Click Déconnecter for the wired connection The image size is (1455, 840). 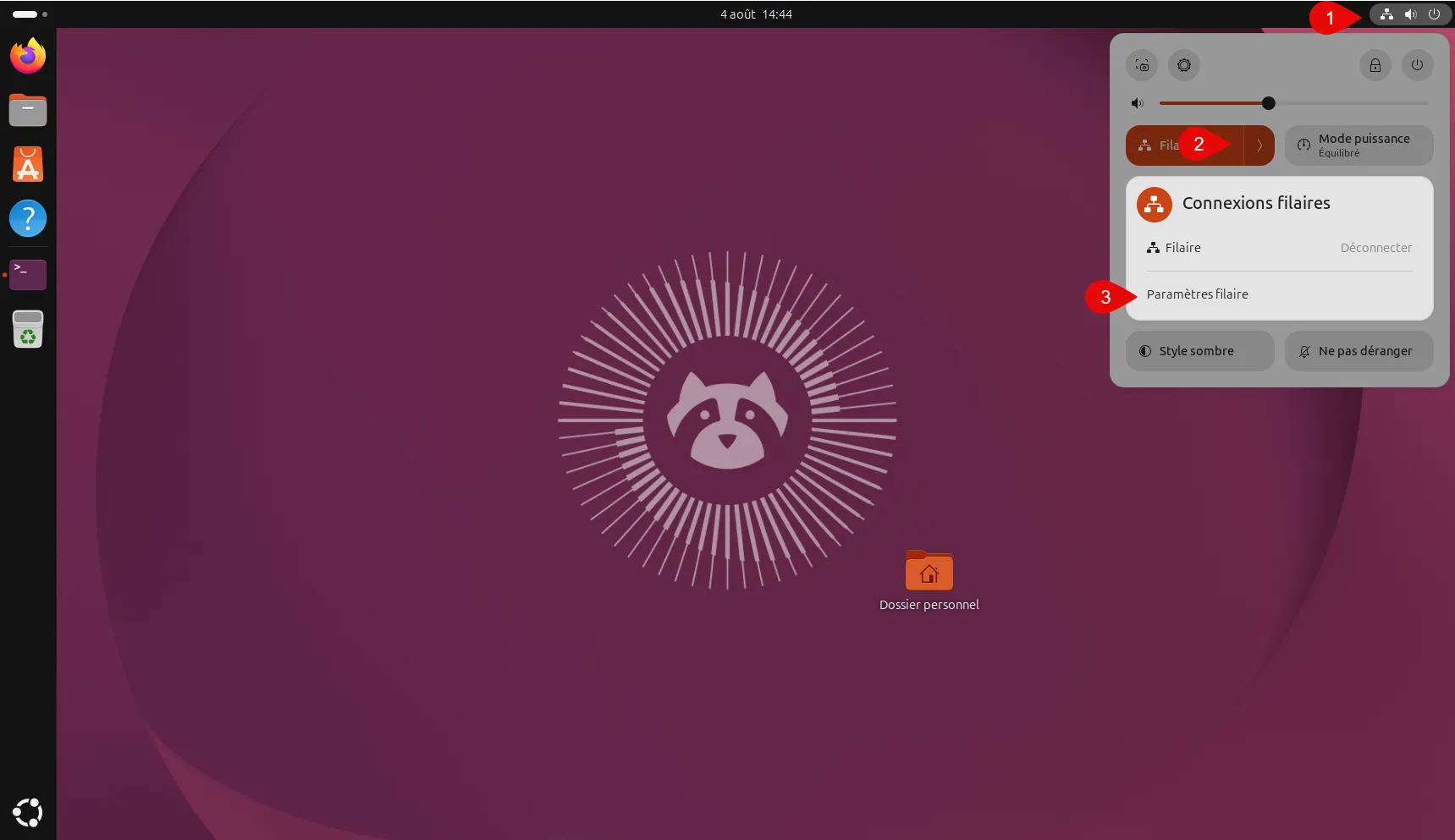point(1376,248)
